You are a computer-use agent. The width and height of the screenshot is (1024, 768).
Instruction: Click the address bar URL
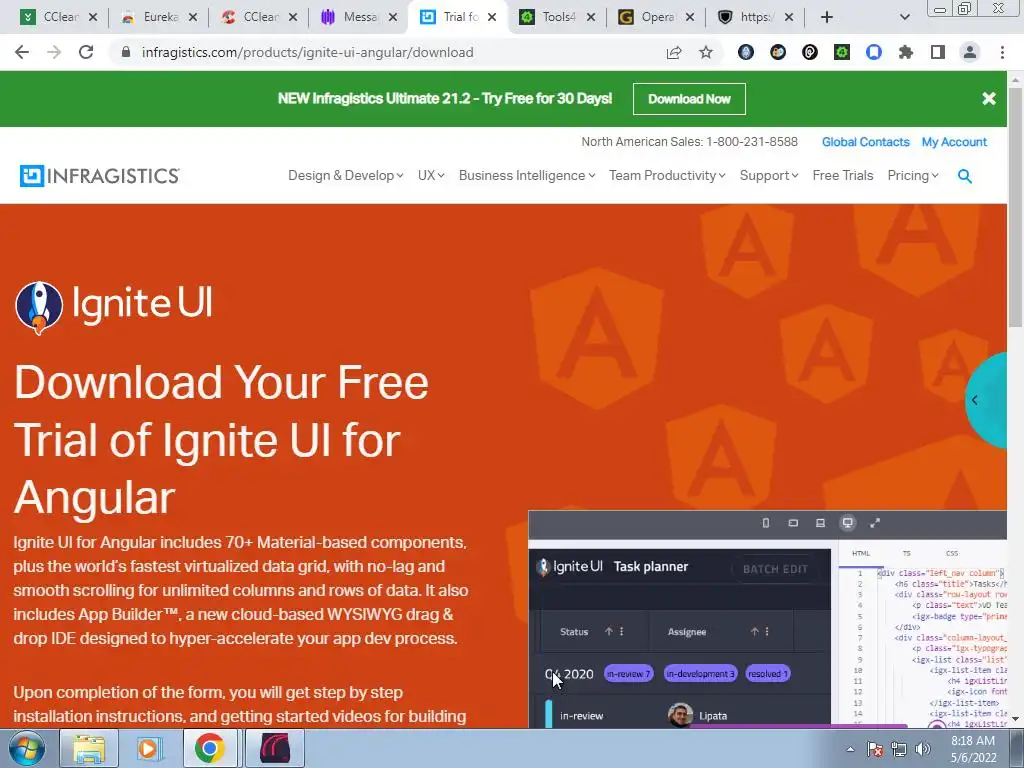pos(308,52)
